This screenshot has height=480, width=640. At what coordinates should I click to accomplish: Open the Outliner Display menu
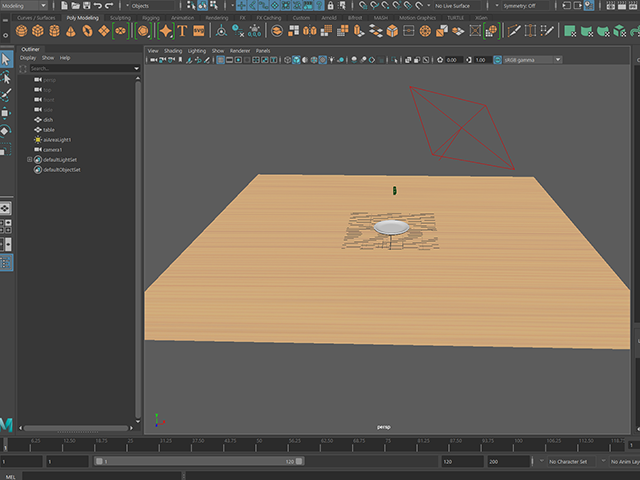28,58
